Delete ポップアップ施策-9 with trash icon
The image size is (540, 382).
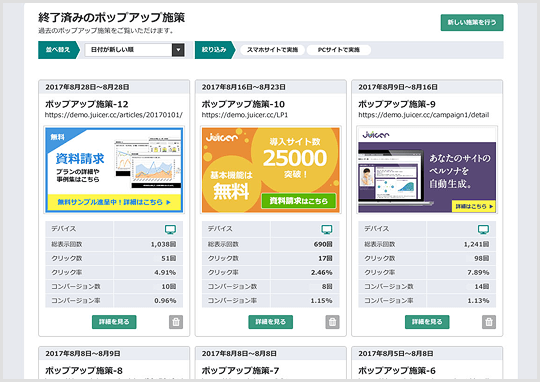489,322
